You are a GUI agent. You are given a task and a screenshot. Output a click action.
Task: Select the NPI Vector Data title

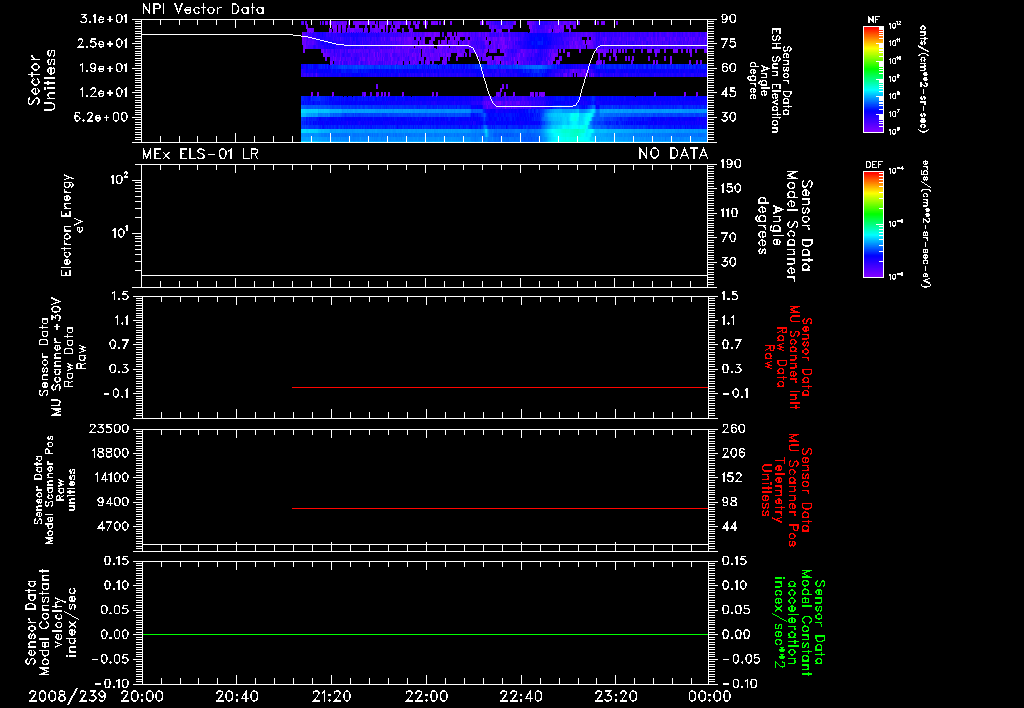coord(203,9)
